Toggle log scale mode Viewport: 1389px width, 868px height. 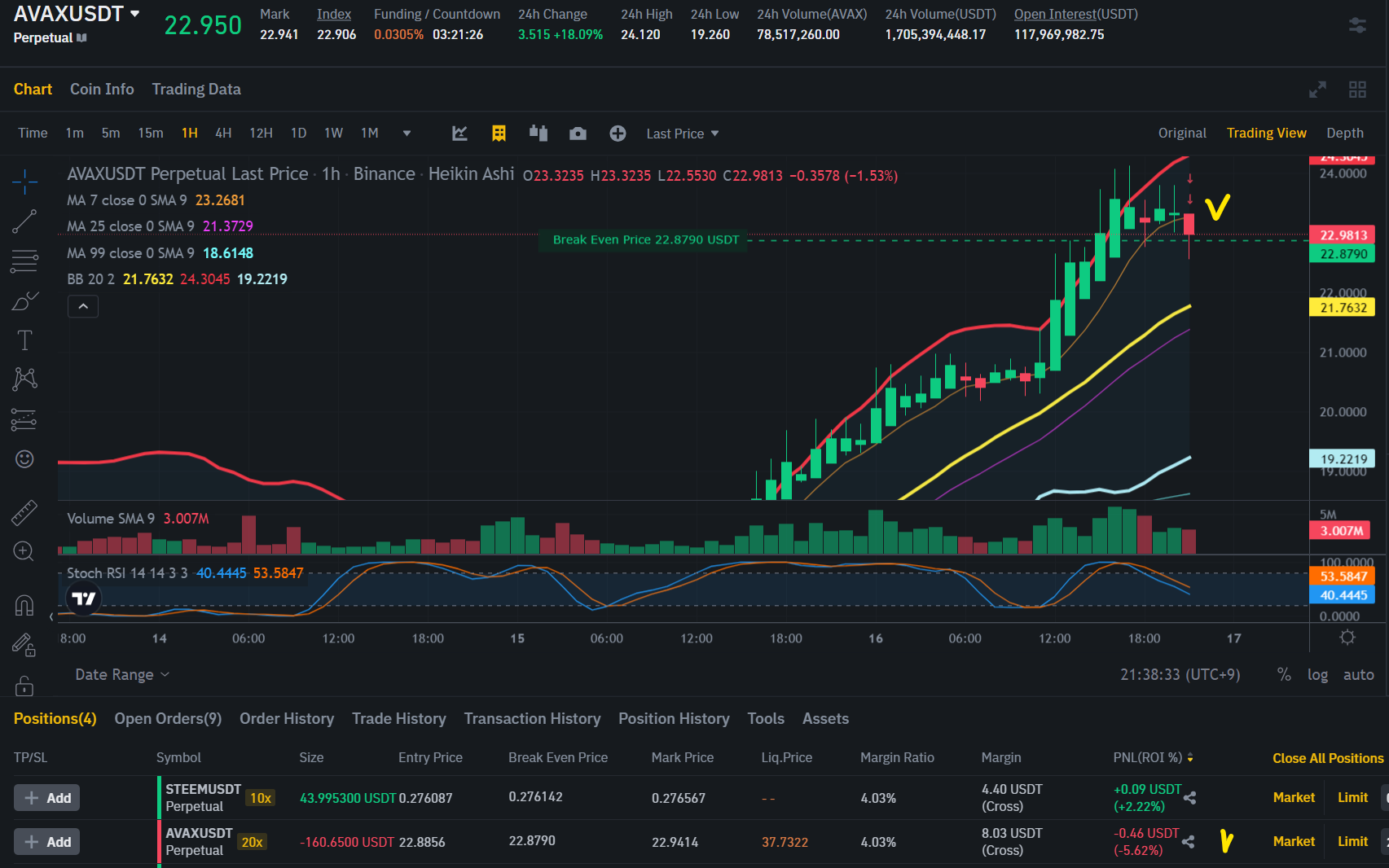point(1317,674)
